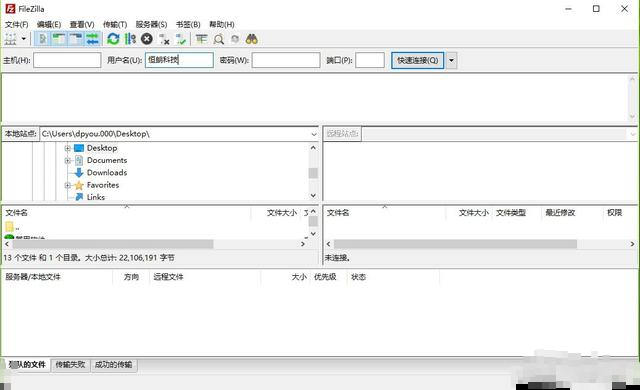Open the Site Manager dropdown arrow
The image size is (640, 390).
(24, 39)
